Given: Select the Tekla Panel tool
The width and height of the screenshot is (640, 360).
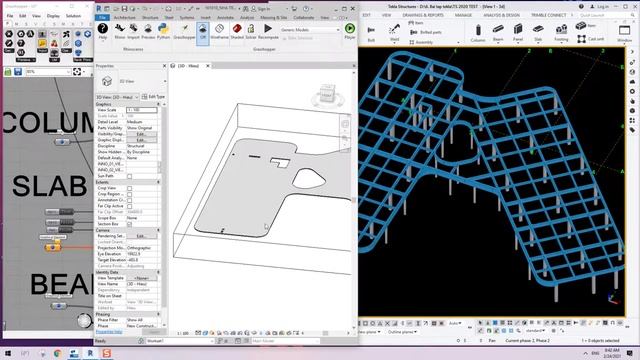Looking at the screenshot, I should (518, 33).
